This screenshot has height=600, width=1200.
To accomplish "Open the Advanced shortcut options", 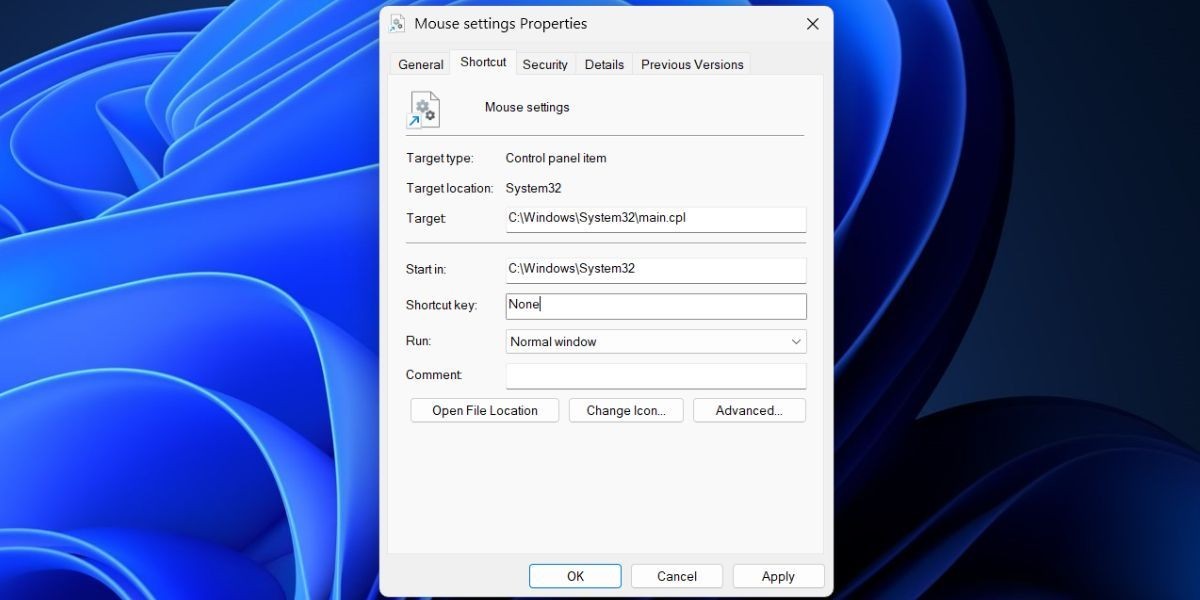I will 748,410.
